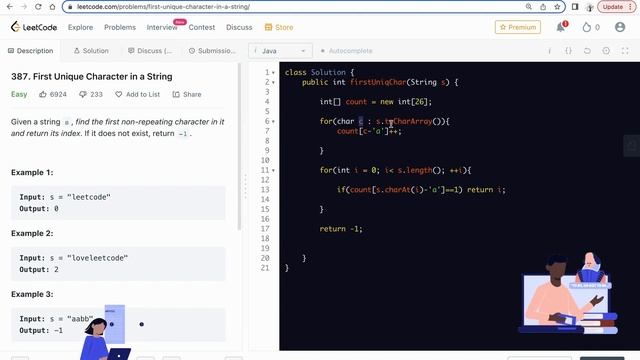The width and height of the screenshot is (640, 360).
Task: Click the Easy difficulty label
Action: (x=19, y=94)
